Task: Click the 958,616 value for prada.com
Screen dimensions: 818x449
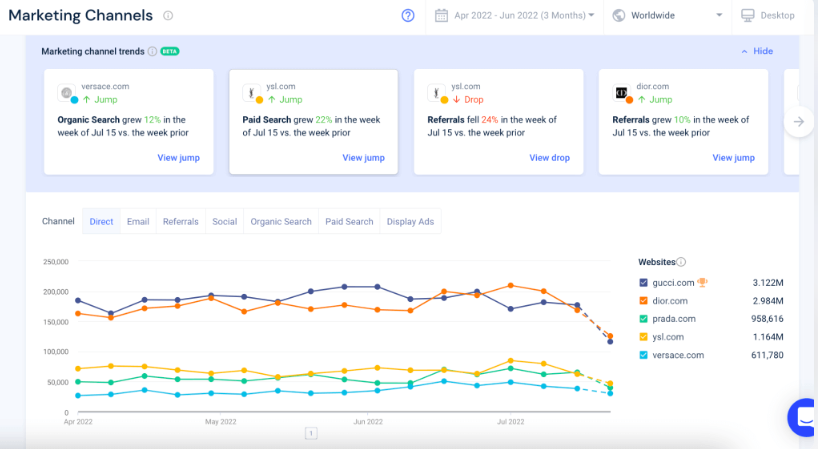Action: 767,319
